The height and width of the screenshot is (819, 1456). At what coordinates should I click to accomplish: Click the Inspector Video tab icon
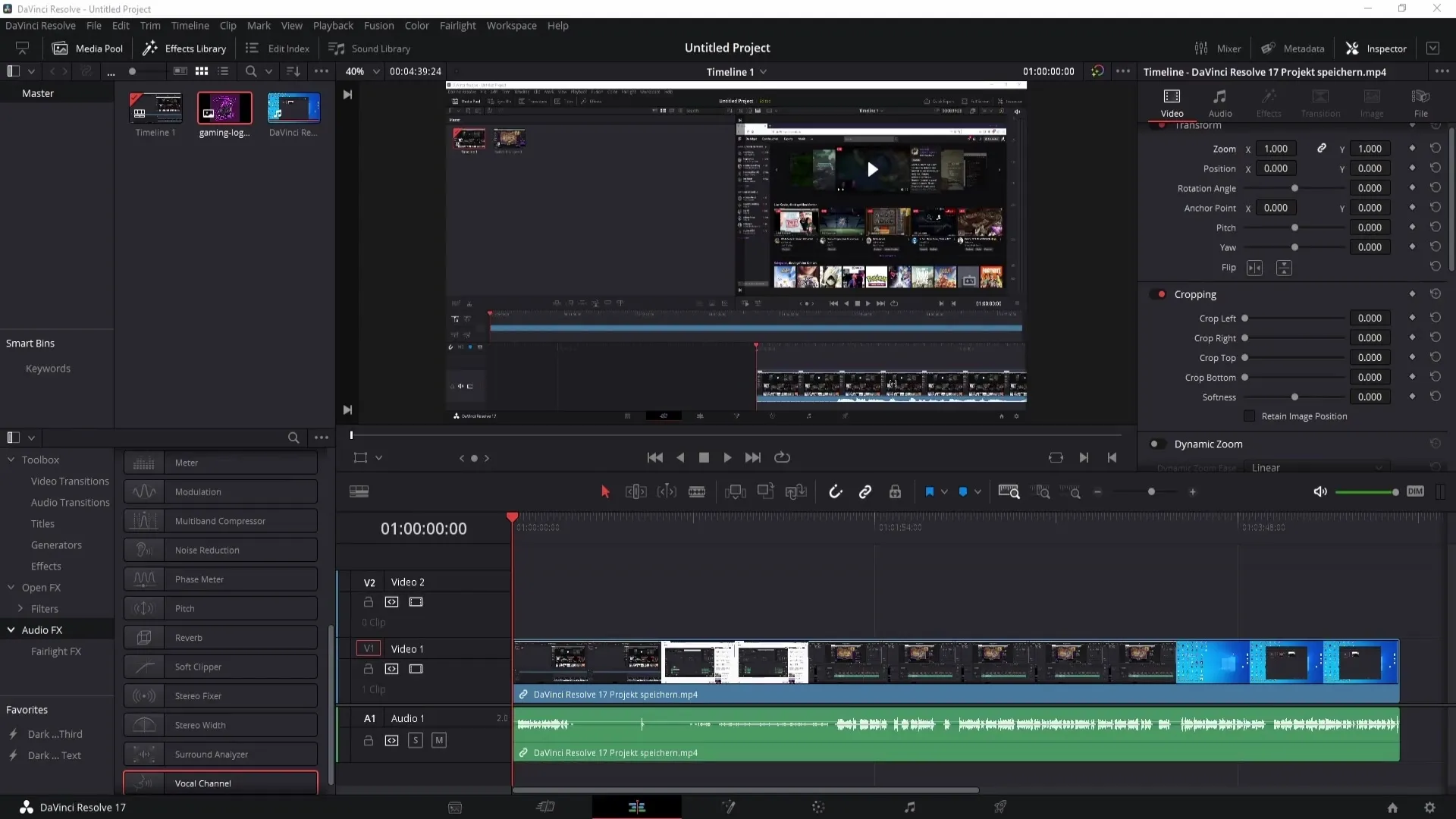pos(1172,97)
